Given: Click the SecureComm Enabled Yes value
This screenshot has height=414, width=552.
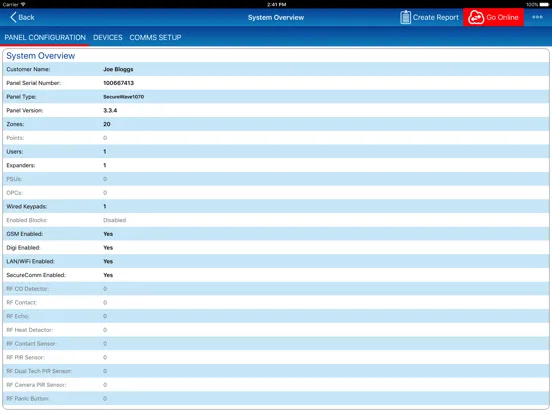Looking at the screenshot, I should (x=108, y=275).
